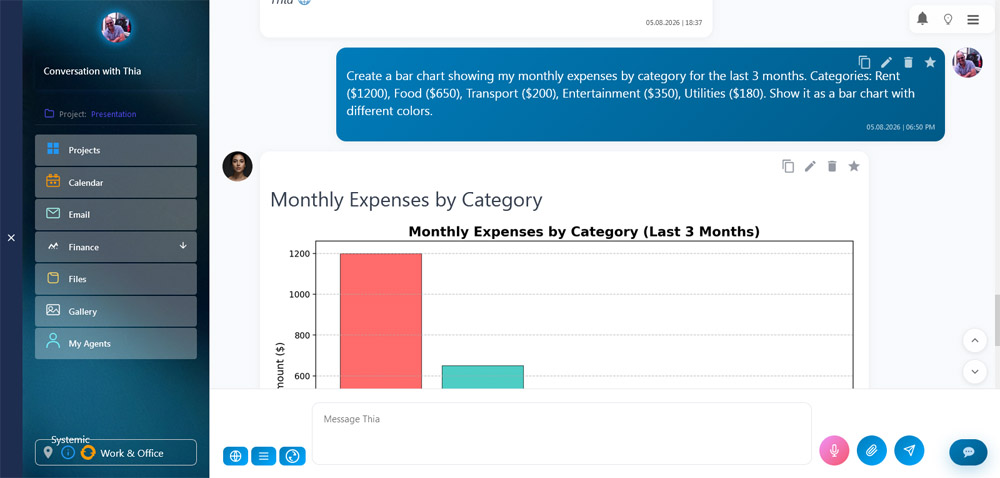Image resolution: width=1000 pixels, height=478 pixels.
Task: Open Finance in the sidebar
Action: coord(115,247)
